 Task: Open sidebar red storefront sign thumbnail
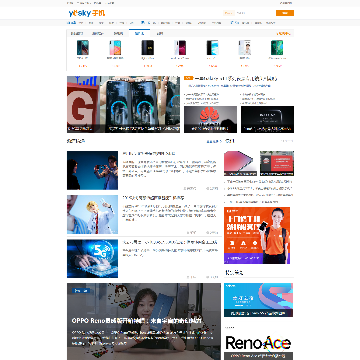[277, 163]
